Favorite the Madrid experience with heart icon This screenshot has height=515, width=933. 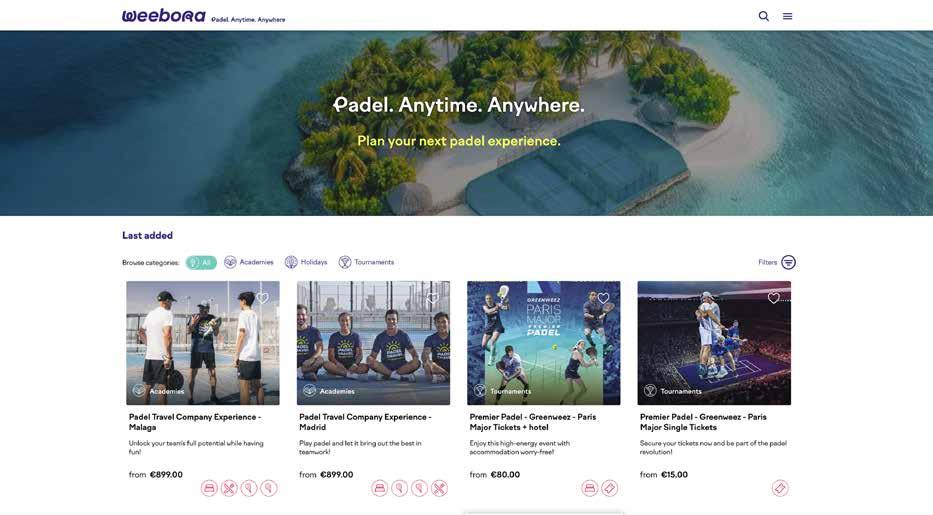click(433, 298)
